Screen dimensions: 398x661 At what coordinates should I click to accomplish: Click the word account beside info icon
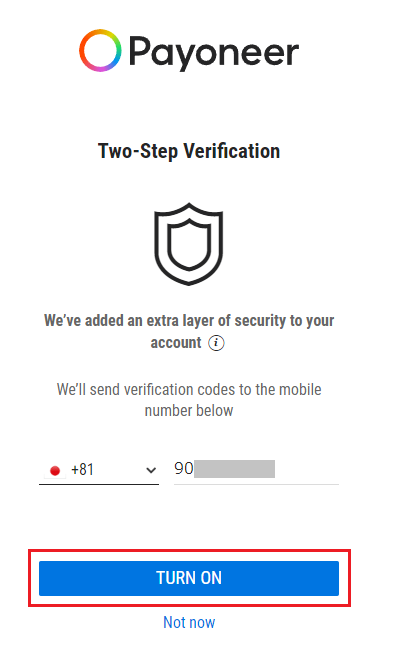point(176,343)
